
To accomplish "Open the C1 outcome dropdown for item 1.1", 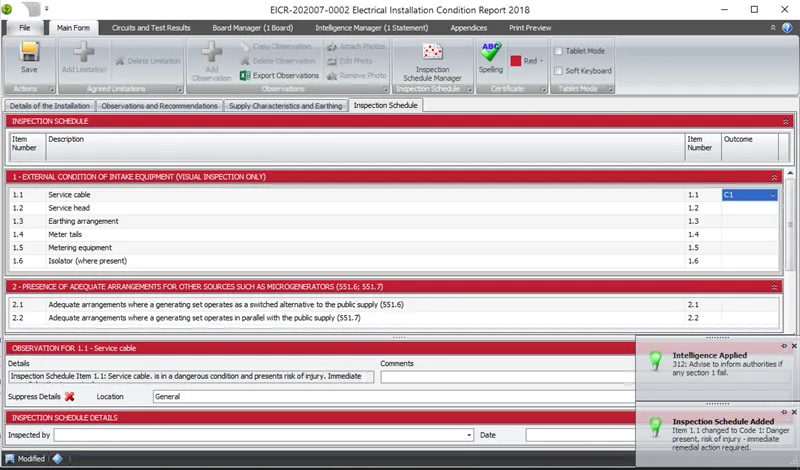I will 773,195.
